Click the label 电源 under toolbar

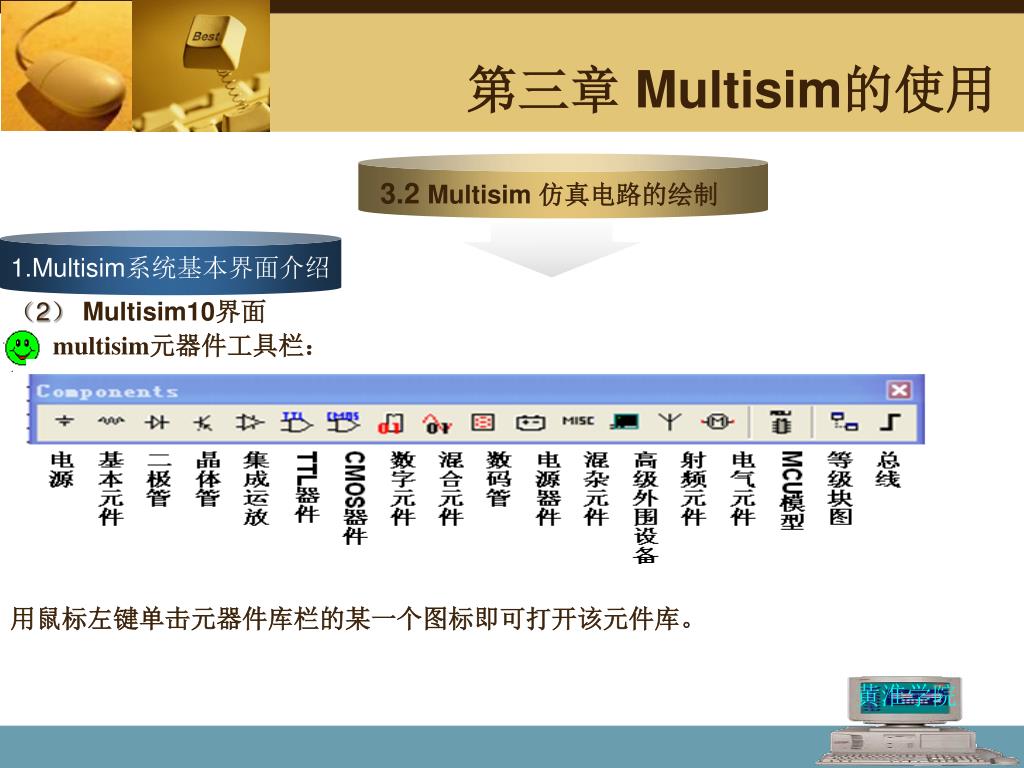[x=62, y=470]
